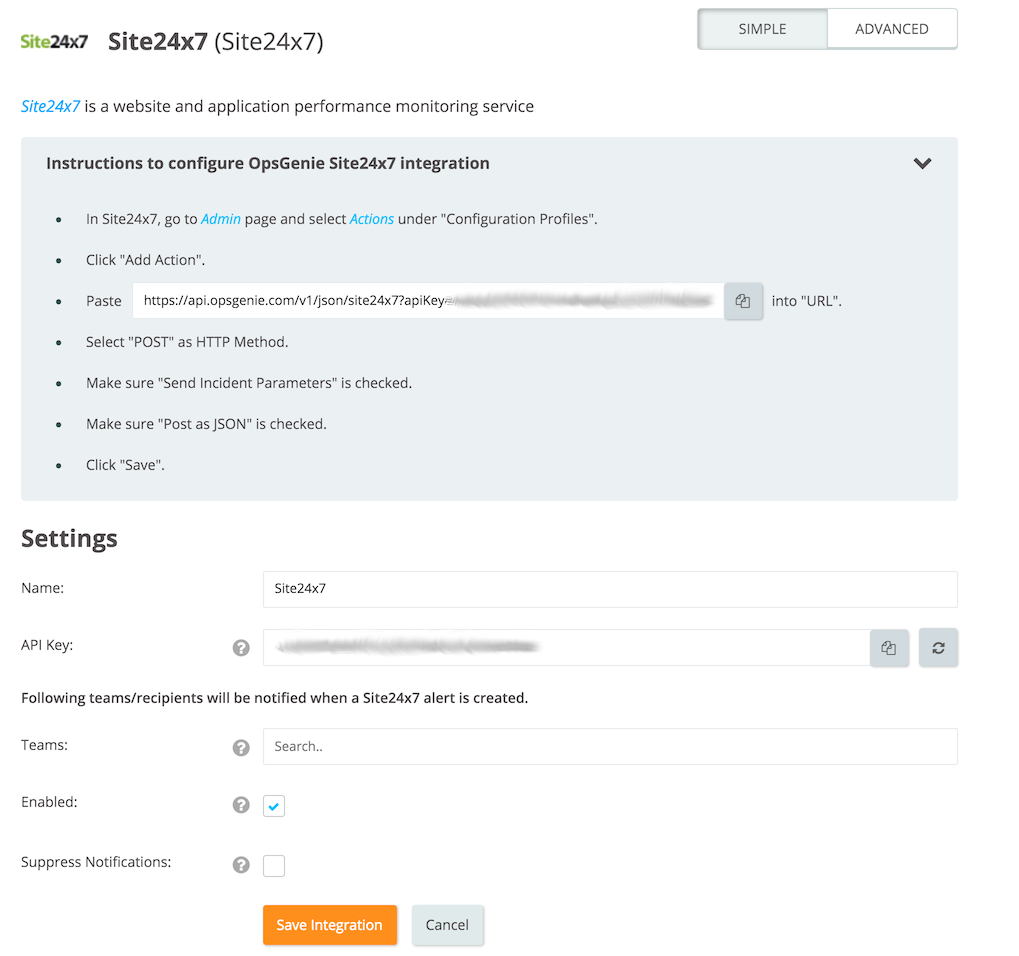Cancel the integration setup

pyautogui.click(x=447, y=924)
